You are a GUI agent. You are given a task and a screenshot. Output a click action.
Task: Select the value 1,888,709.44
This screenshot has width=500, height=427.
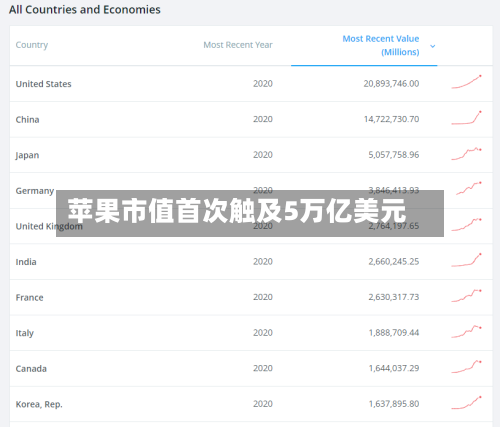pos(393,333)
